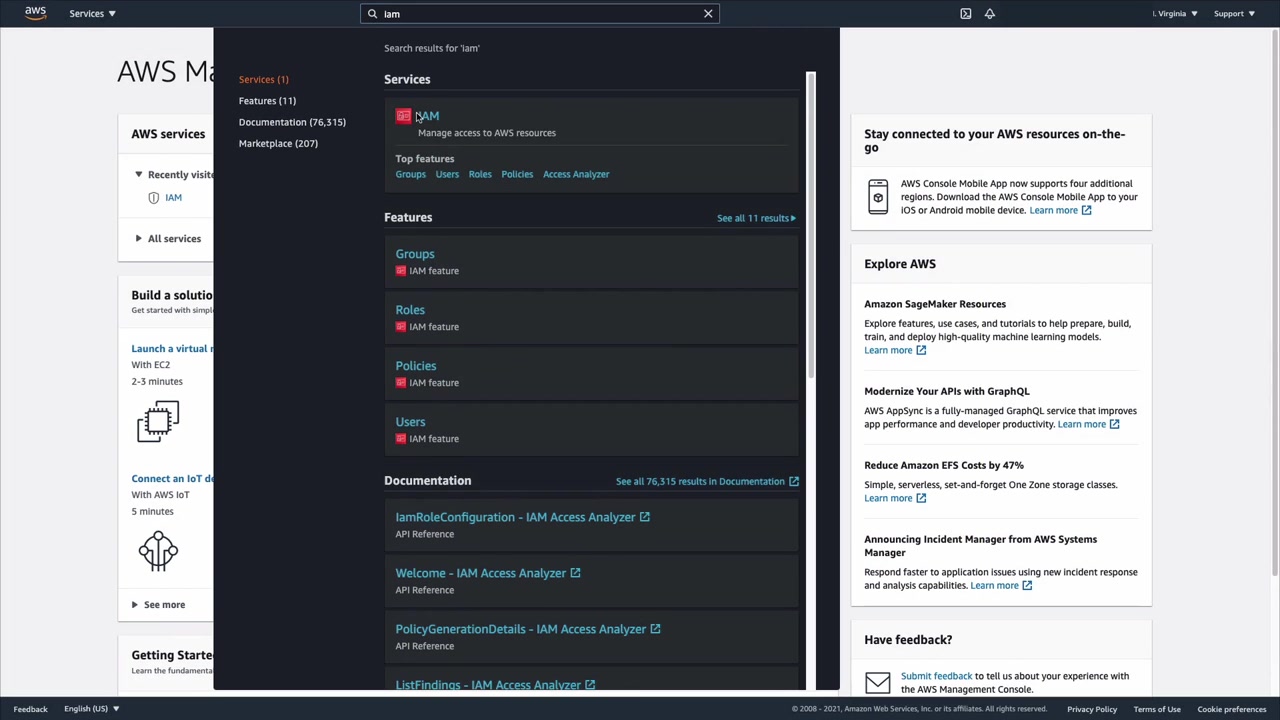This screenshot has height=720, width=1280.
Task: Click external link icon beside Welcome doc
Action: pos(575,573)
